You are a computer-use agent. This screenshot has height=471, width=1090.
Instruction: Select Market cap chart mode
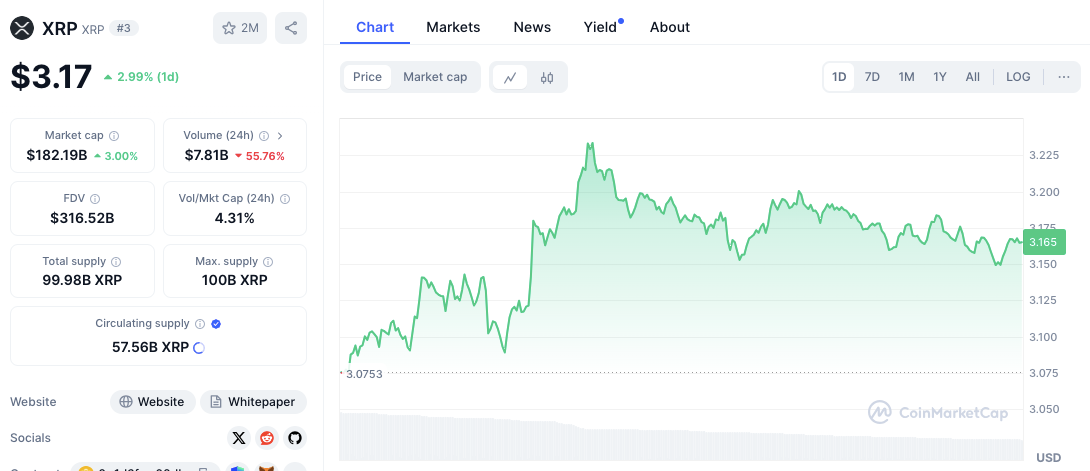pyautogui.click(x=435, y=77)
